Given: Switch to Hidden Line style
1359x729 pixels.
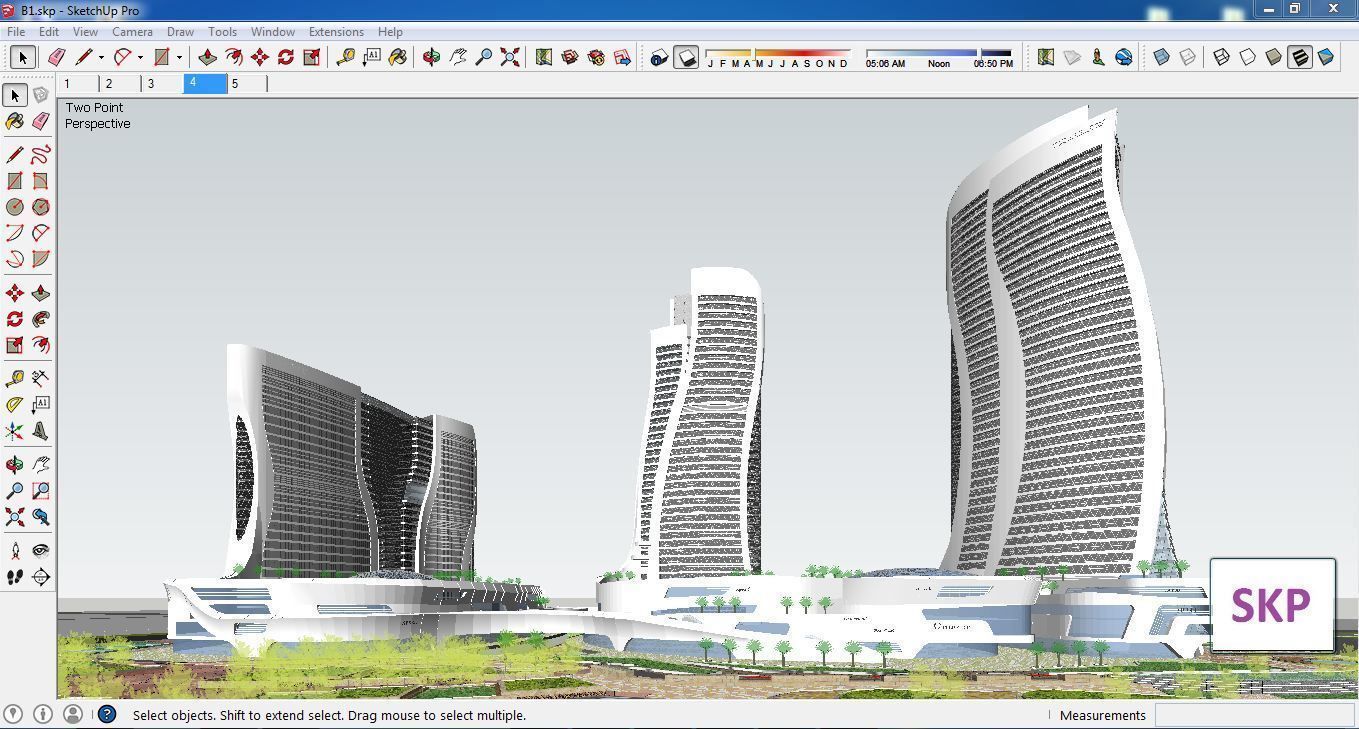Looking at the screenshot, I should [x=1248, y=58].
